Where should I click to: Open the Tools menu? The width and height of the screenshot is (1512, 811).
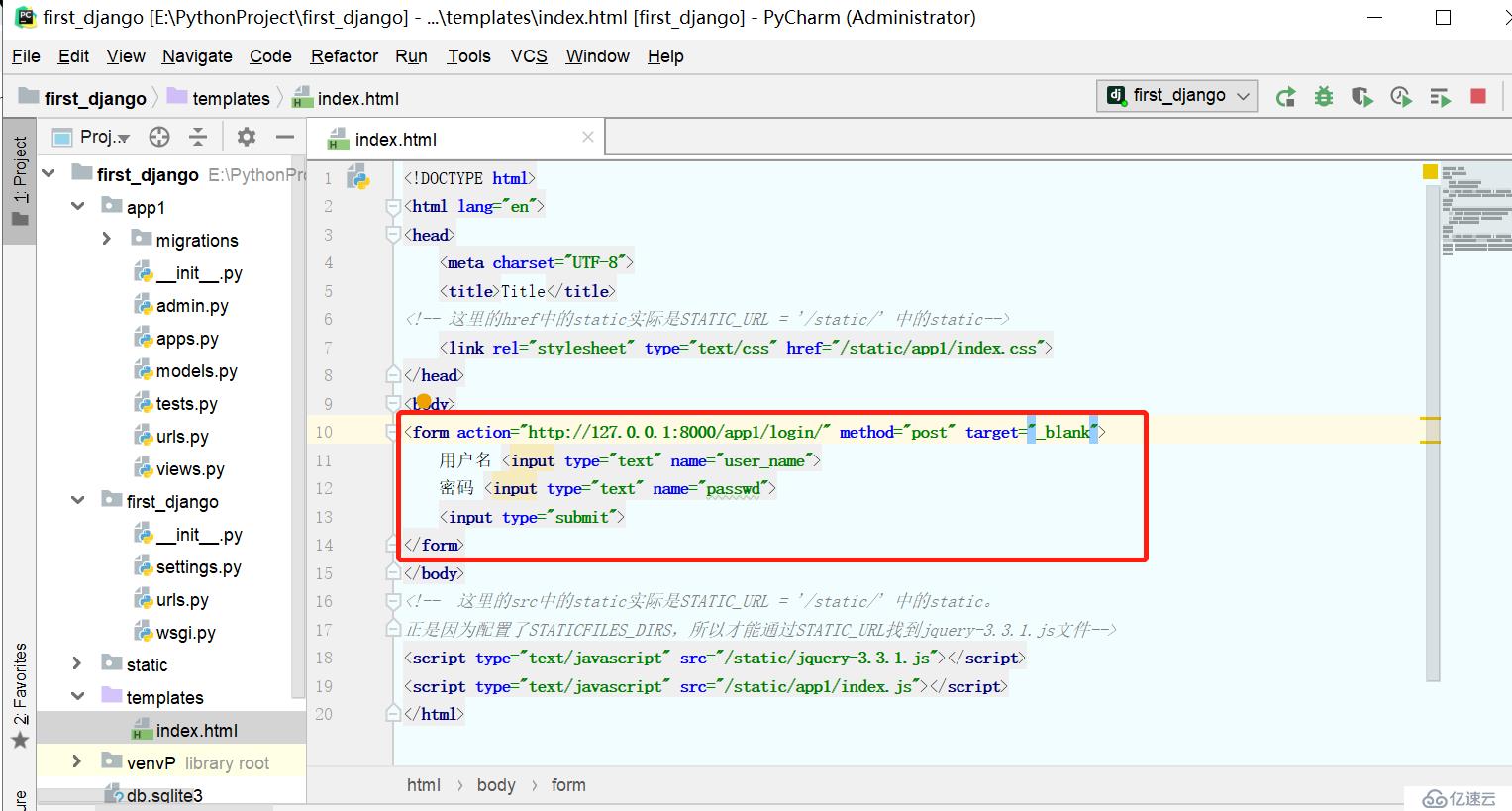[x=468, y=56]
